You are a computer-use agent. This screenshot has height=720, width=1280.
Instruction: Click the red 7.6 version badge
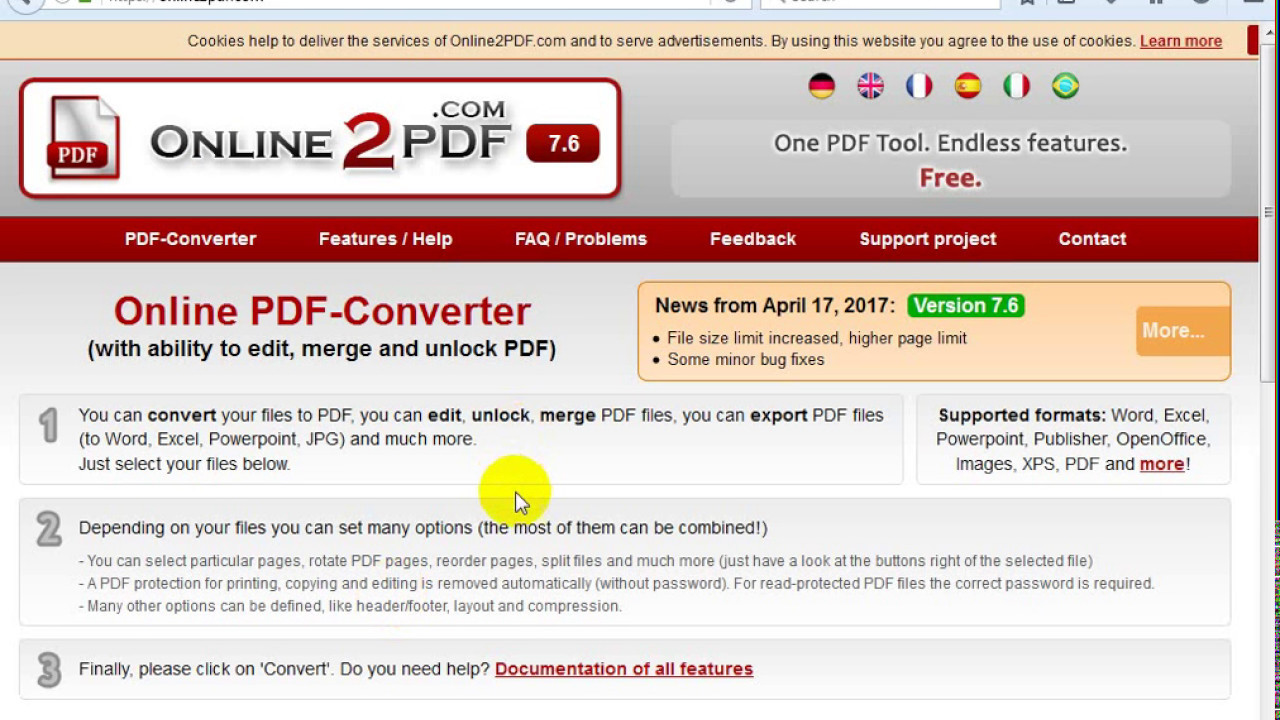point(563,144)
